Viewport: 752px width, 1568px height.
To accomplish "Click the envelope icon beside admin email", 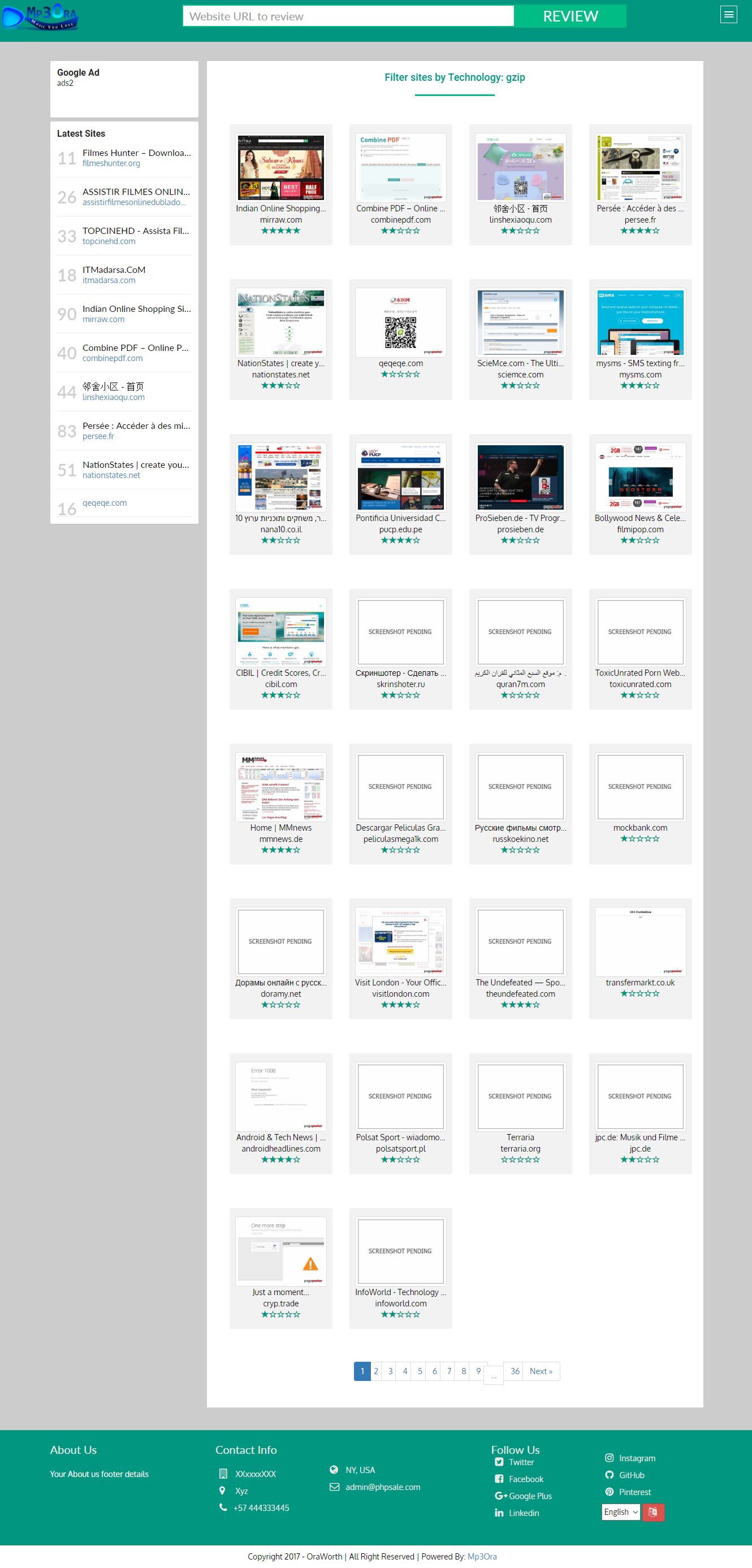I will click(x=334, y=1487).
